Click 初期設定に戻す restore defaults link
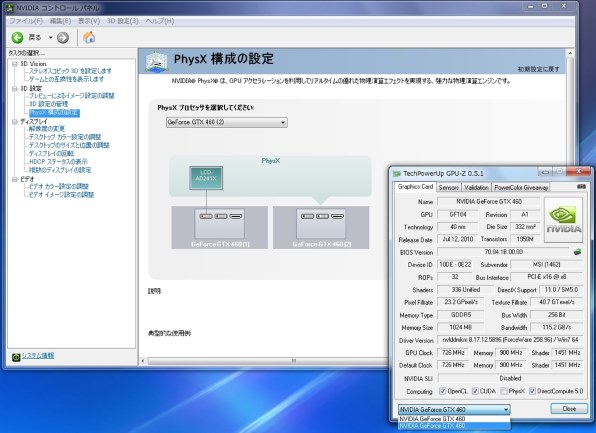This screenshot has height=433, width=596. point(539,69)
